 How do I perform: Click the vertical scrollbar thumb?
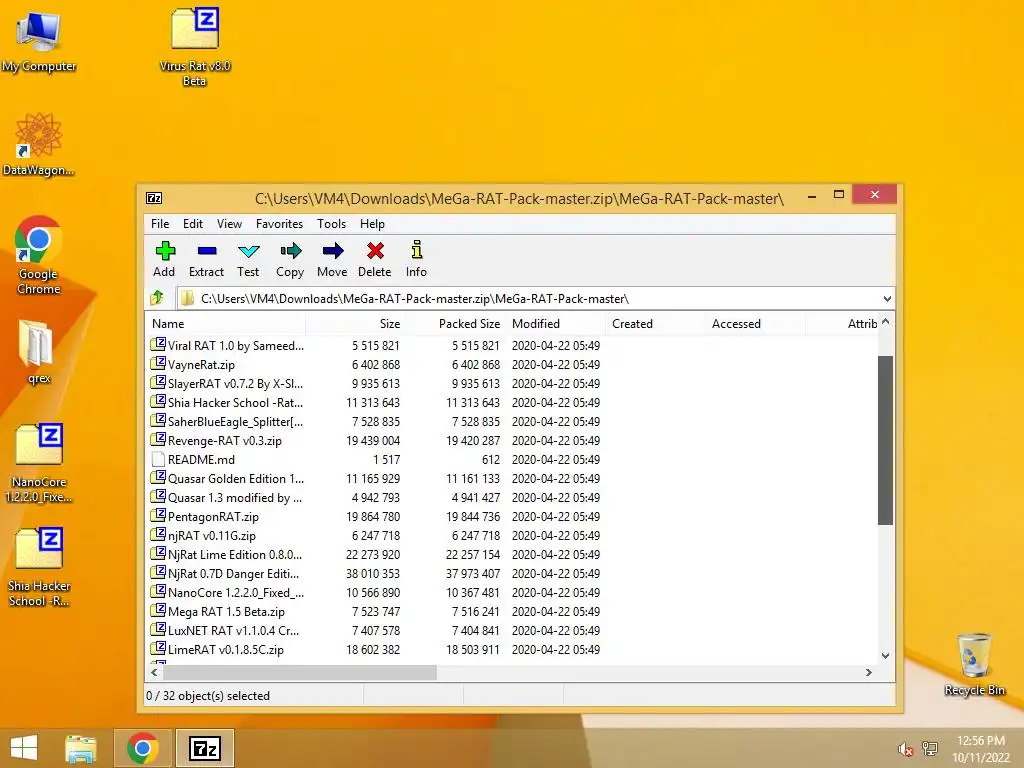886,440
